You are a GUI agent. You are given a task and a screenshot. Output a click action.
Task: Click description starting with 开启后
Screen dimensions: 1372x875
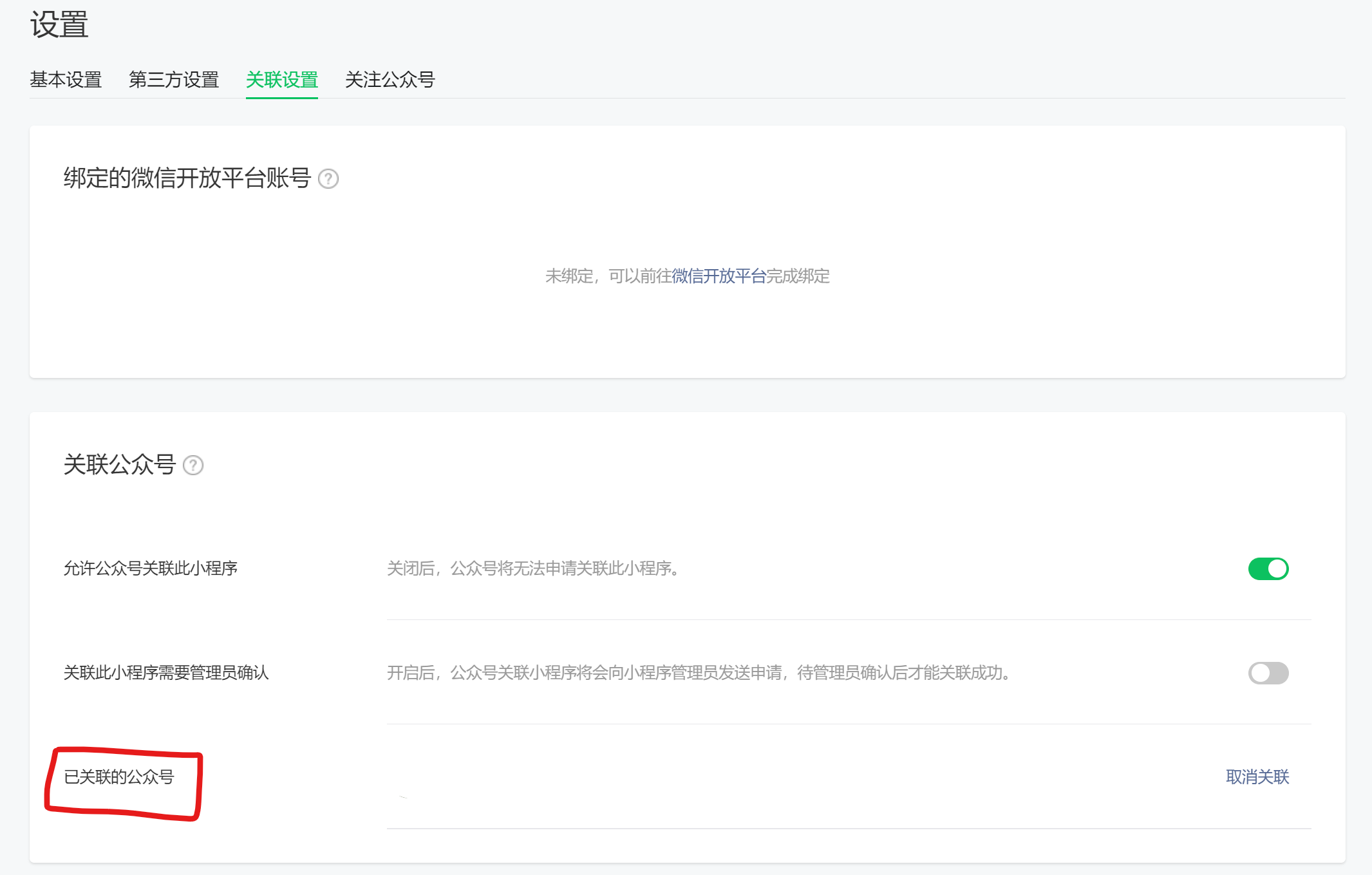(699, 673)
